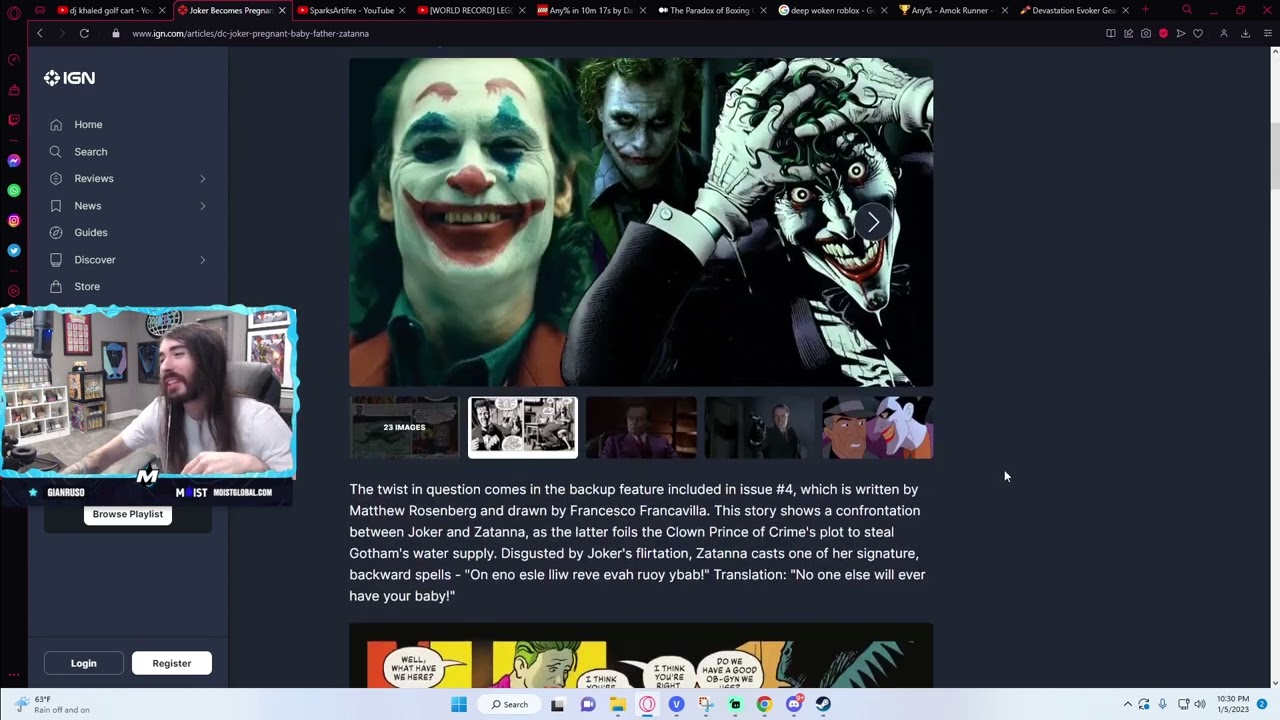
Task: Select the purple-suit Joker thumbnail
Action: [x=641, y=427]
